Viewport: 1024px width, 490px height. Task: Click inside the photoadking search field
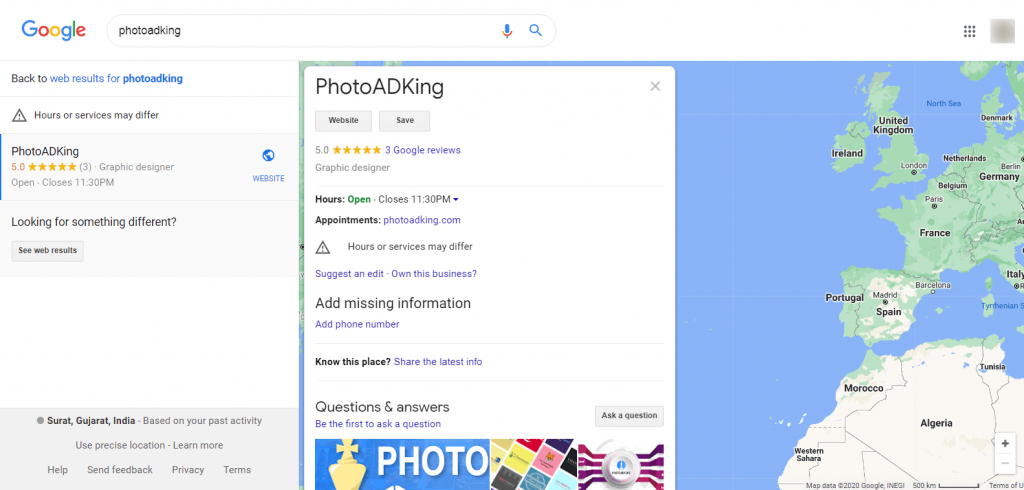click(x=300, y=31)
